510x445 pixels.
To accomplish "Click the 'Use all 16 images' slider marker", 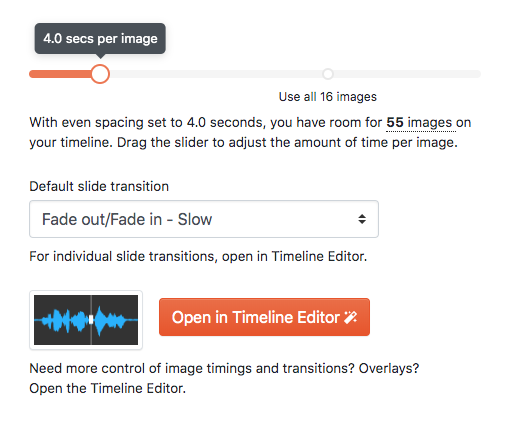I will [x=328, y=74].
